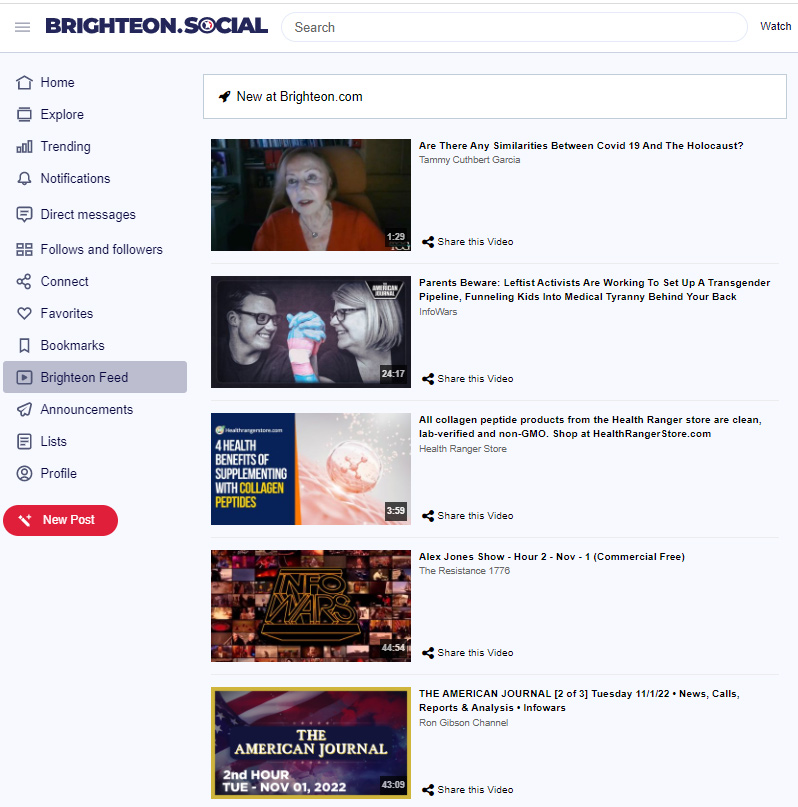Viewport: 798px width, 807px height.
Task: Open collagen peptide products video title
Action: pyautogui.click(x=590, y=427)
